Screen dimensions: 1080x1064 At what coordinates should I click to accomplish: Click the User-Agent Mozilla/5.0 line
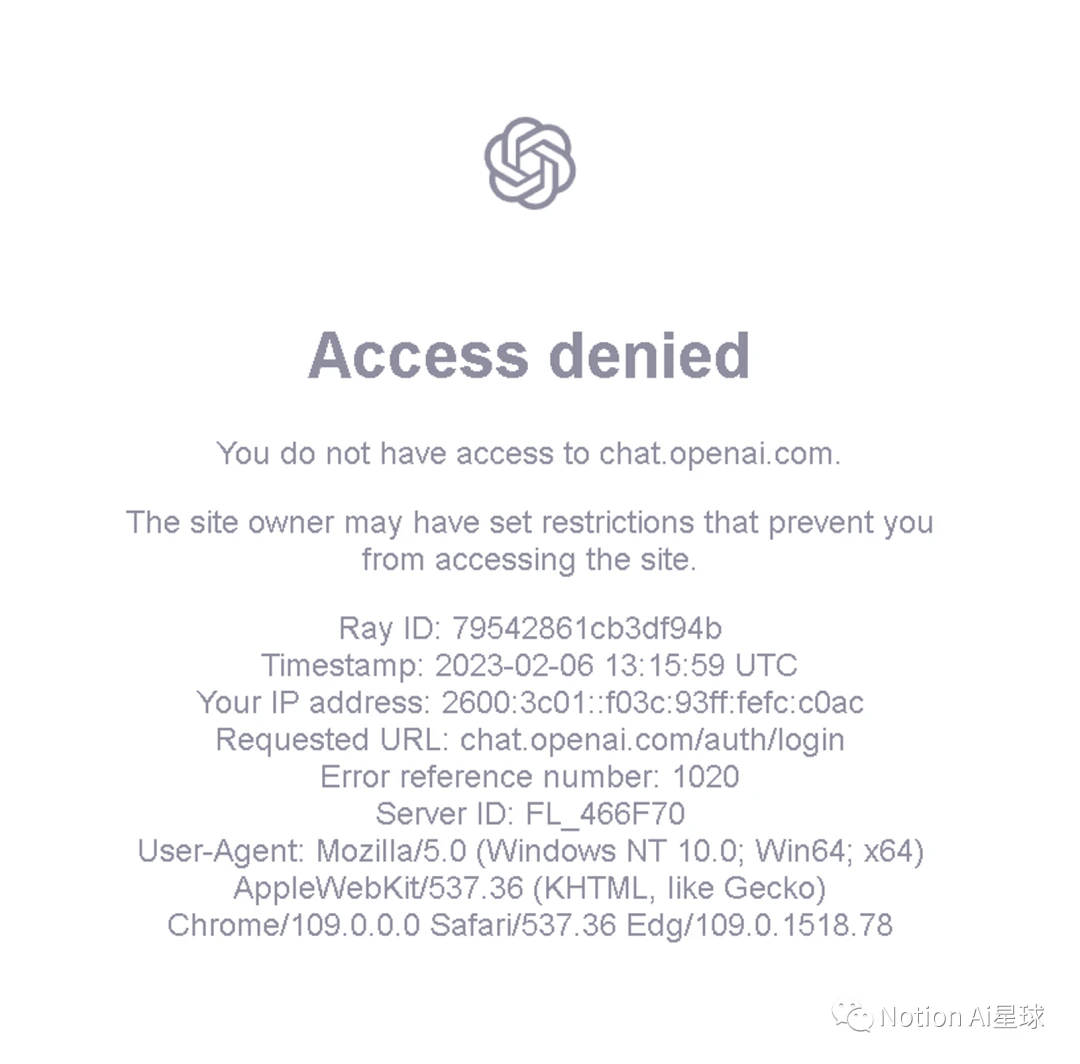pyautogui.click(x=530, y=852)
